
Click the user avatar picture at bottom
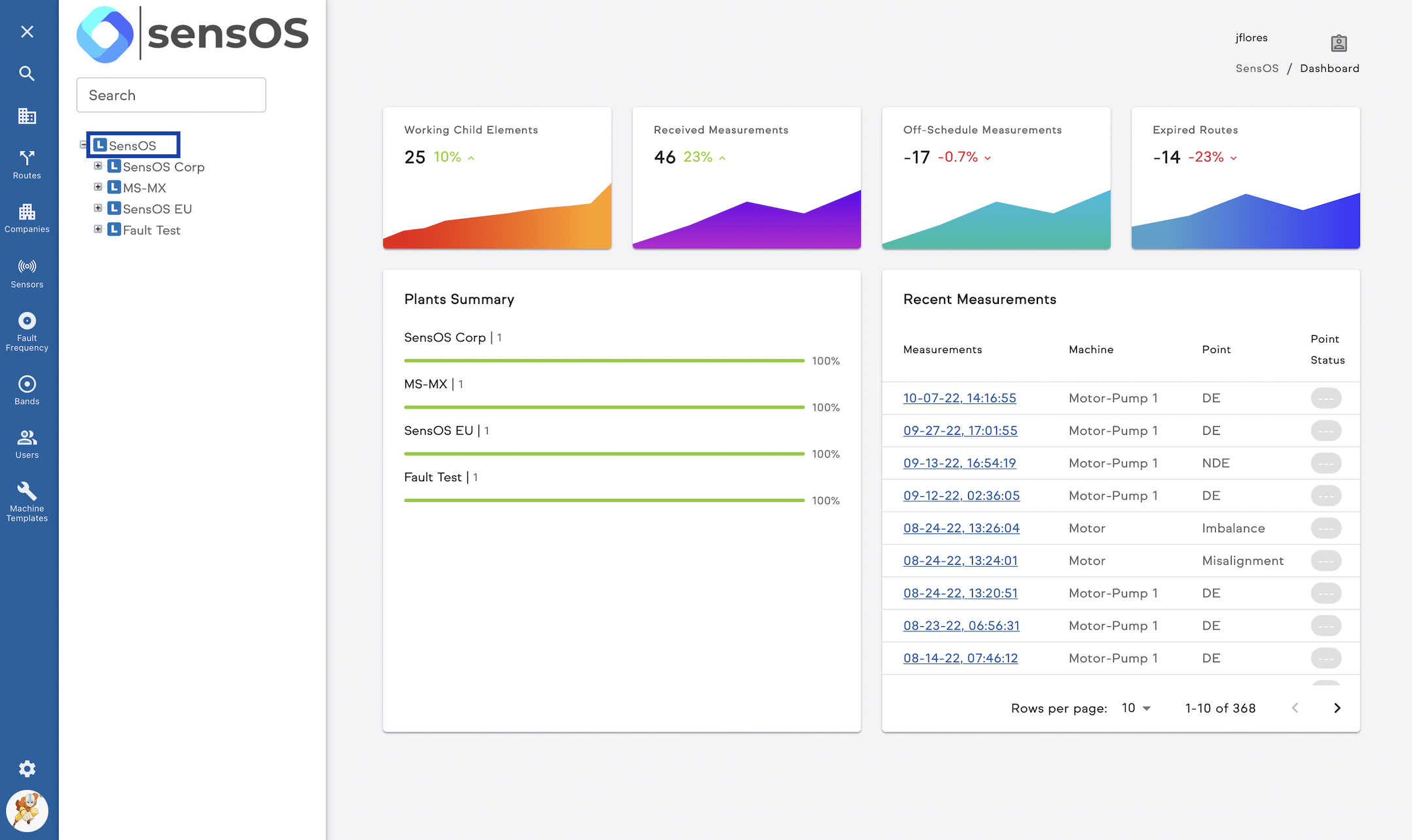[x=27, y=811]
